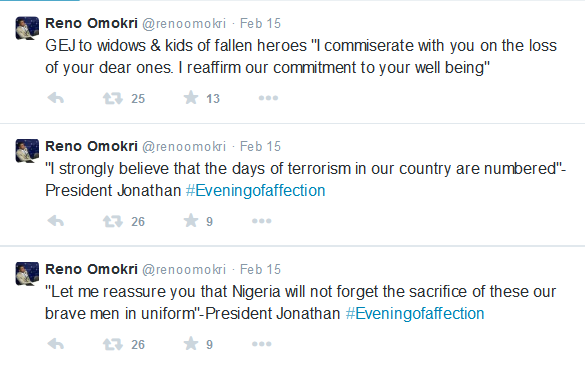Click the avatar thumbnail of the third tweet
This screenshot has height=368, width=585.
(27, 274)
